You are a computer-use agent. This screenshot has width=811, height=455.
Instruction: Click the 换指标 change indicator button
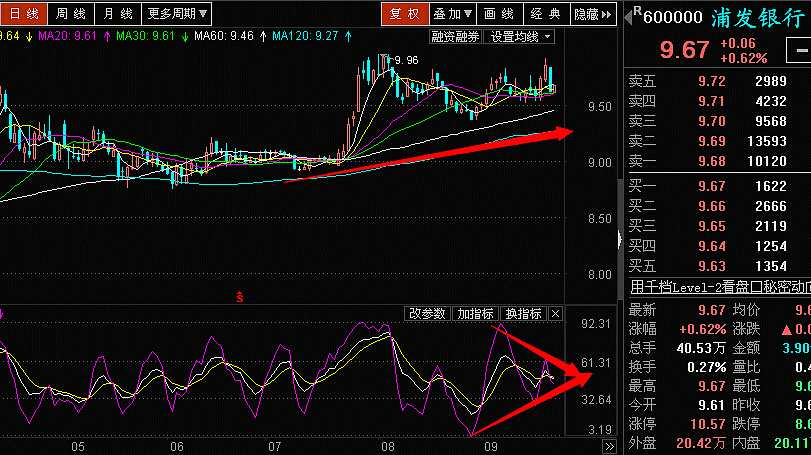tap(523, 314)
